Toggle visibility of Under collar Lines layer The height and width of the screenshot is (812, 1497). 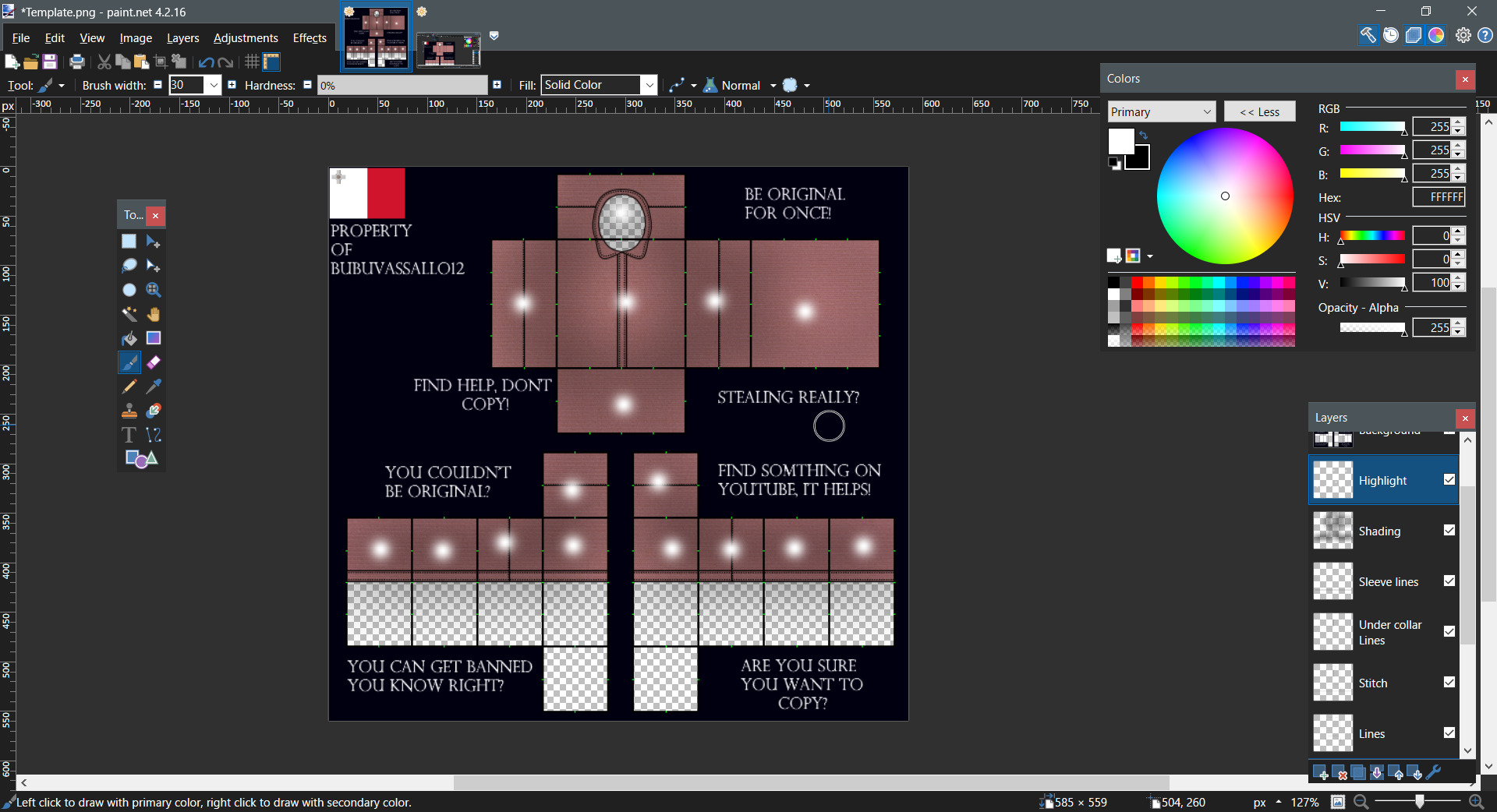coord(1449,632)
